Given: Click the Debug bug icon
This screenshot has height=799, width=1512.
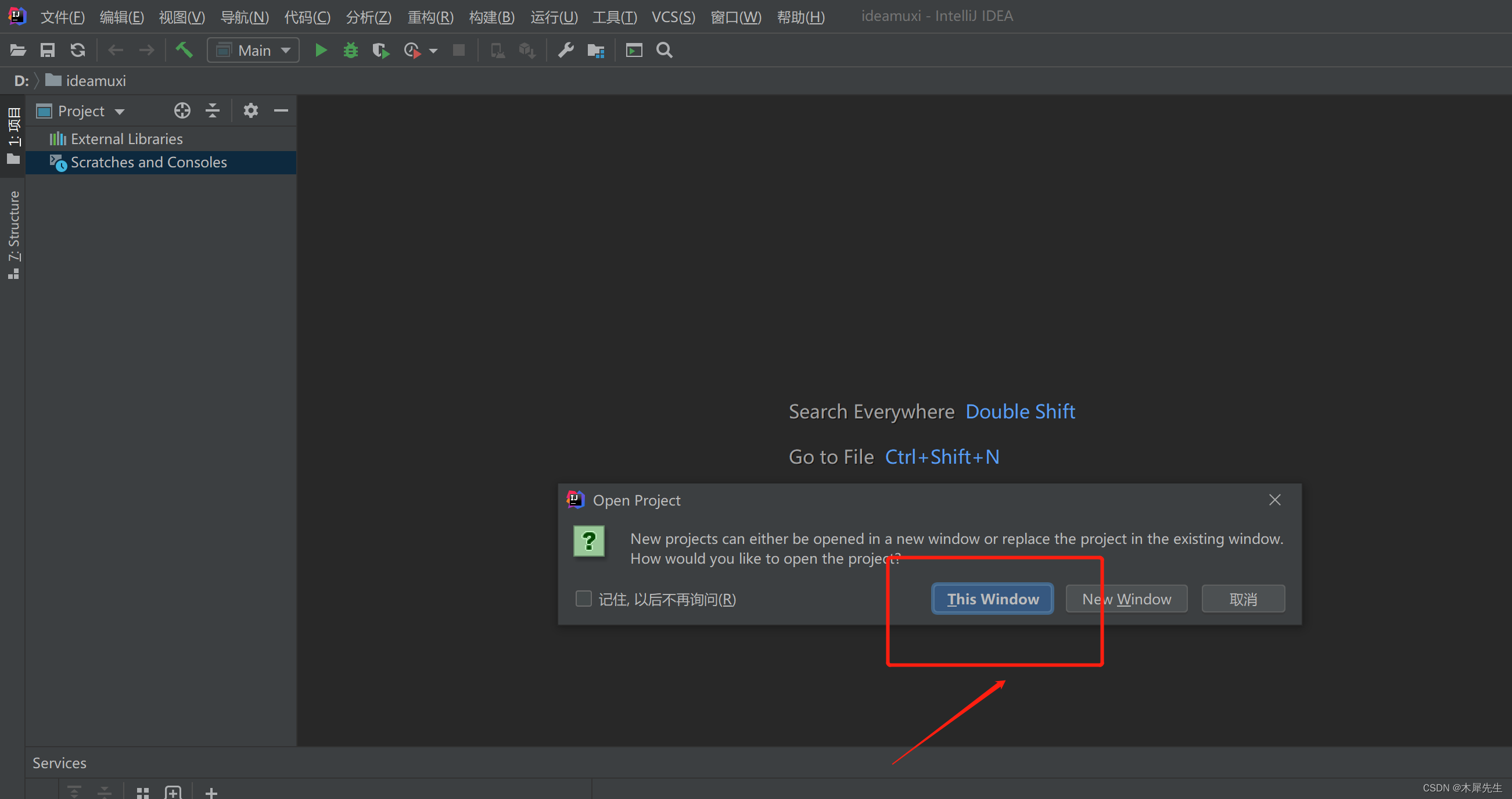Looking at the screenshot, I should click(x=350, y=51).
